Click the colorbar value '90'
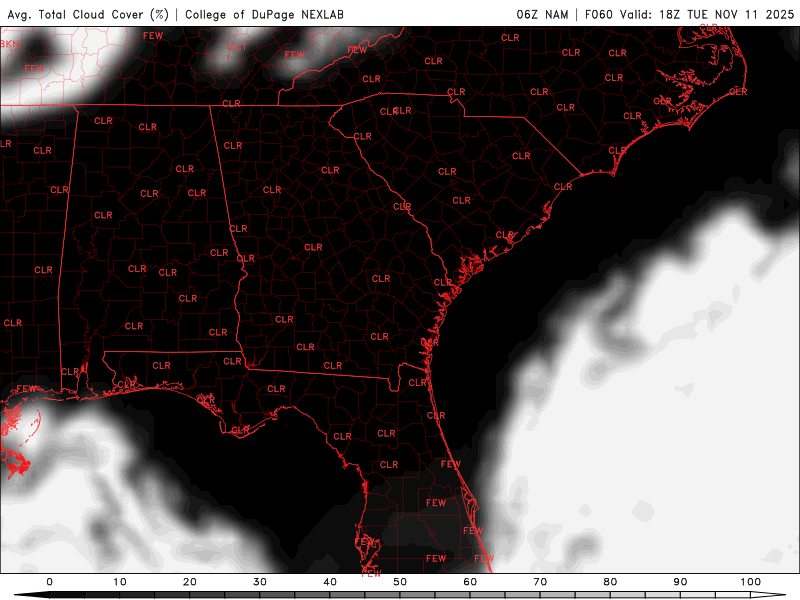Screen dimensions: 800x600 click(x=681, y=582)
